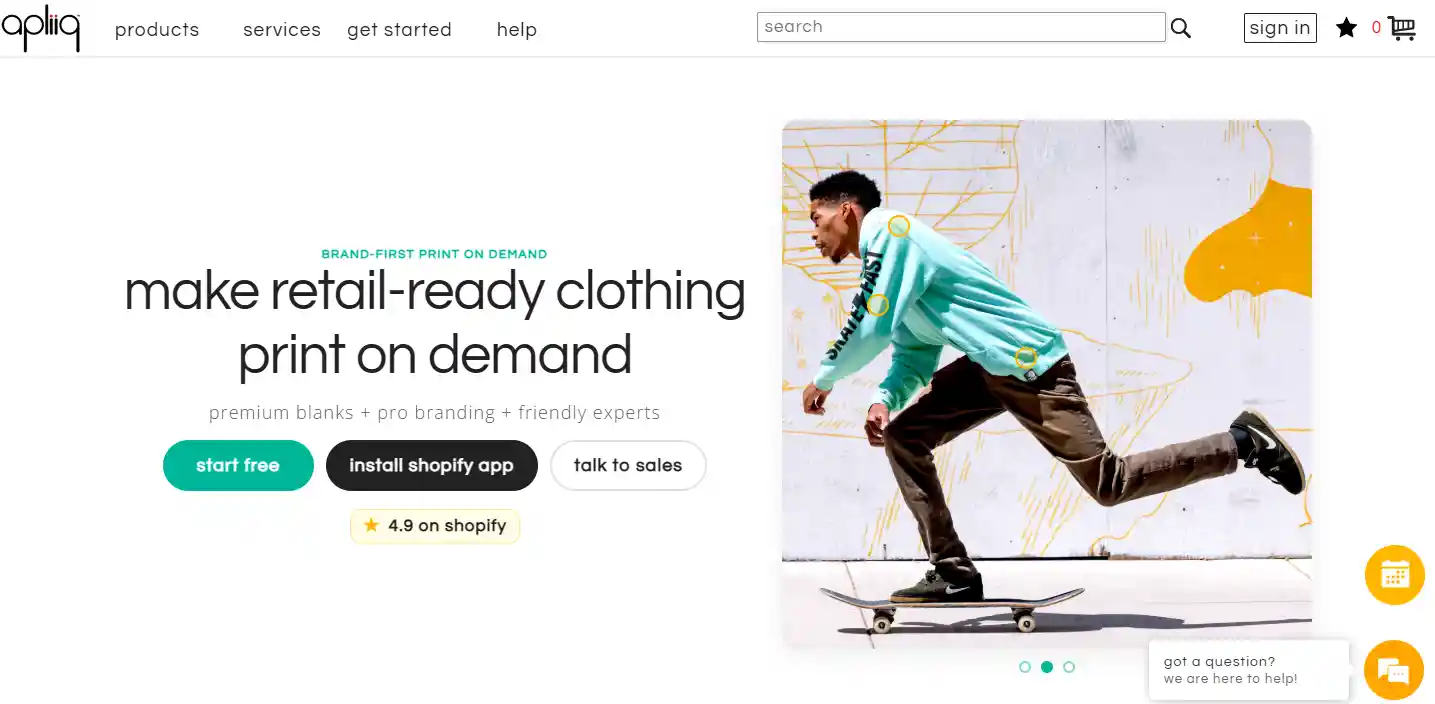Select the first carousel slide dot
The width and height of the screenshot is (1435, 704).
click(1025, 667)
